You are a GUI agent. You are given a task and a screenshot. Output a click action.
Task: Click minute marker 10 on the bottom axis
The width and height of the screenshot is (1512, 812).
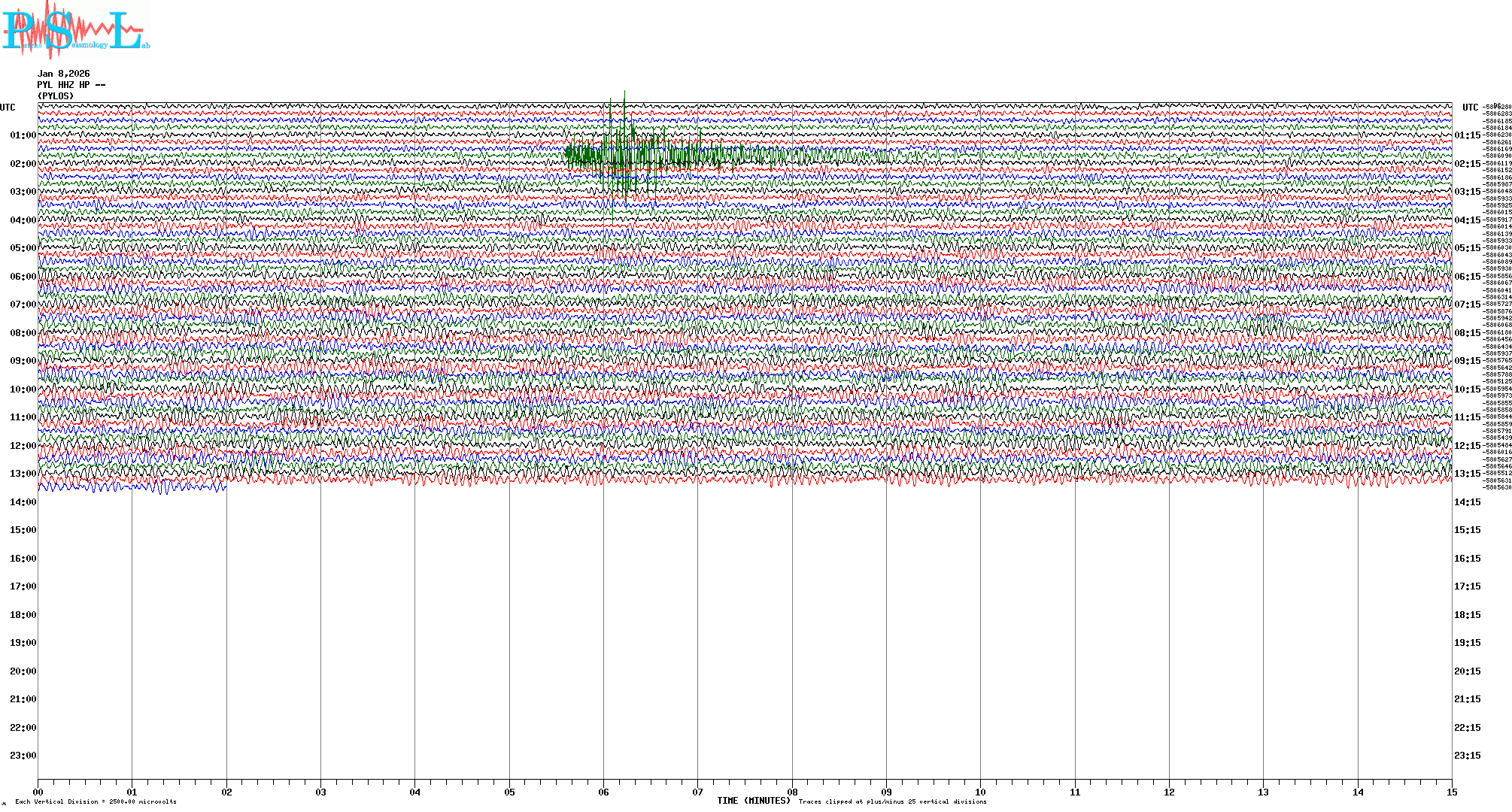pyautogui.click(x=980, y=792)
